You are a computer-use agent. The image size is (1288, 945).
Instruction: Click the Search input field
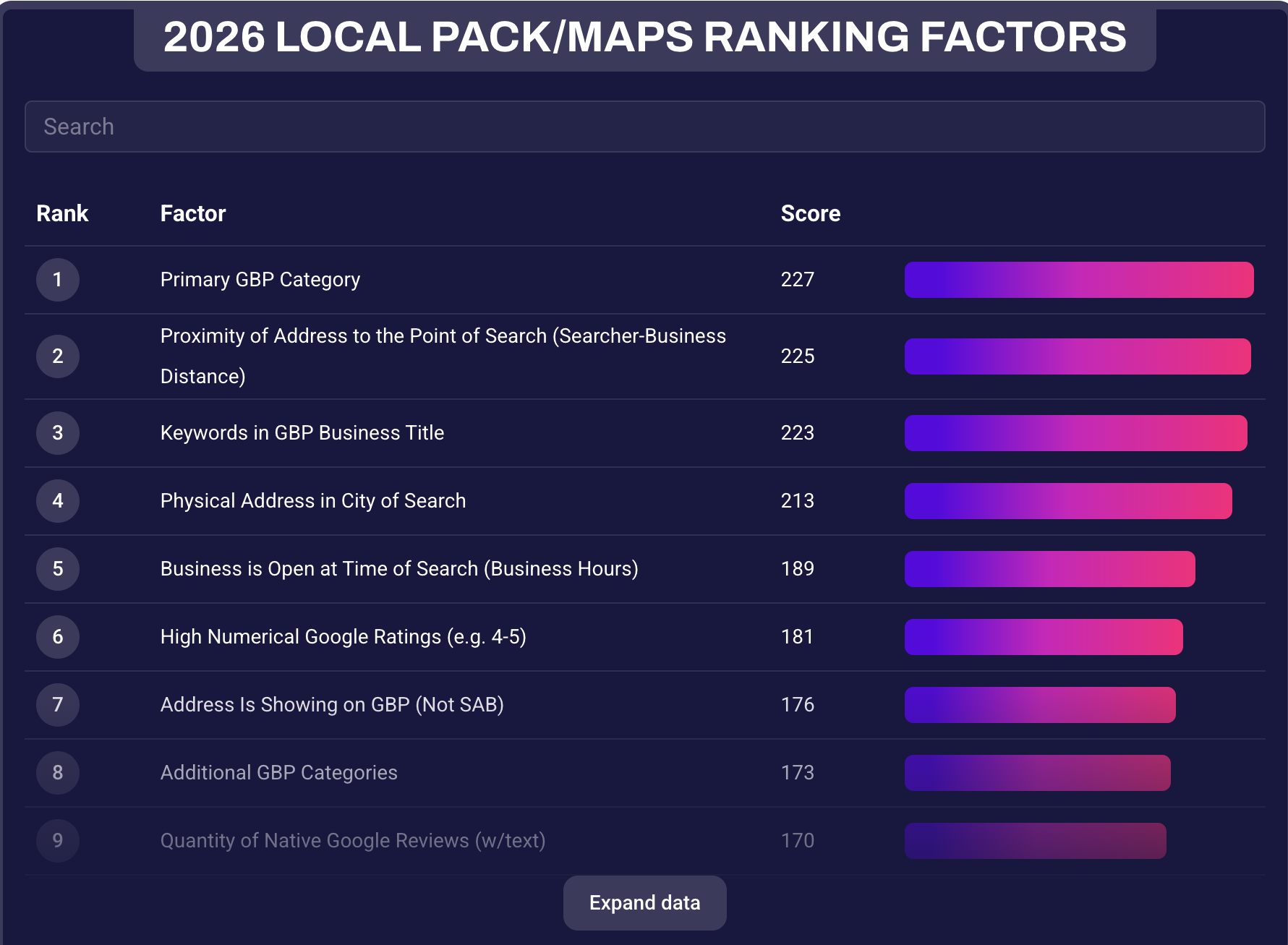coord(644,127)
